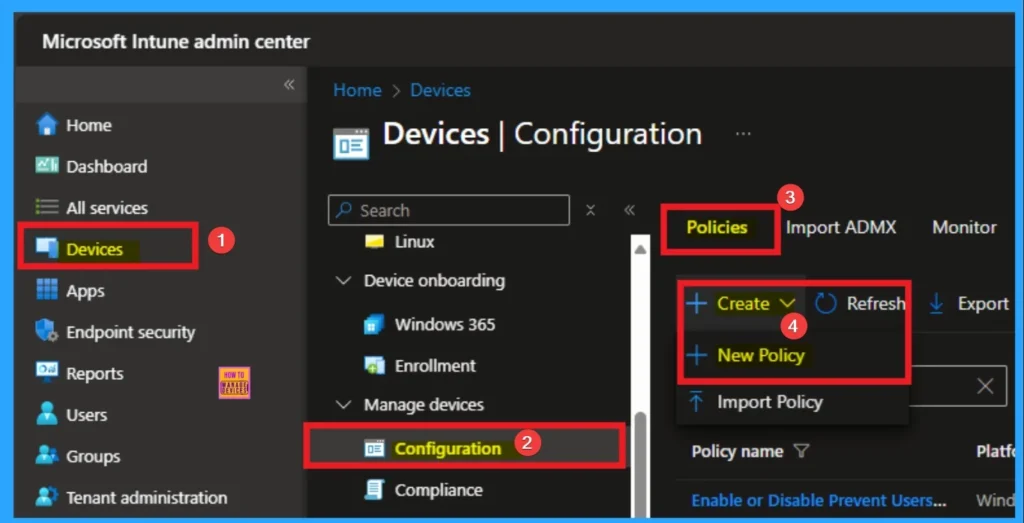Click the Reports icon in sidebar
The width and height of the screenshot is (1024, 523).
point(47,373)
